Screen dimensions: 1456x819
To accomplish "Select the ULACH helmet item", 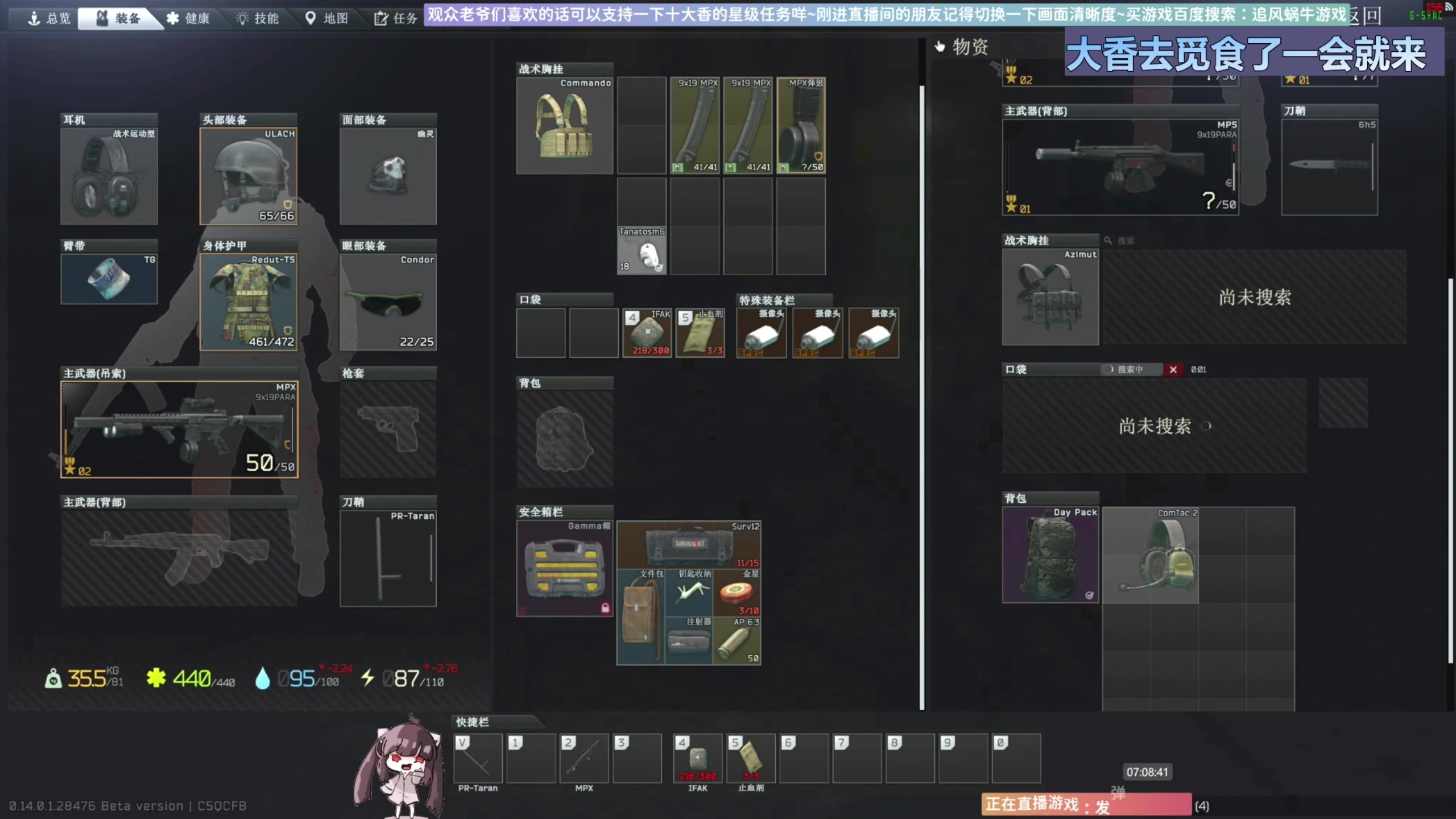I will 249,176.
